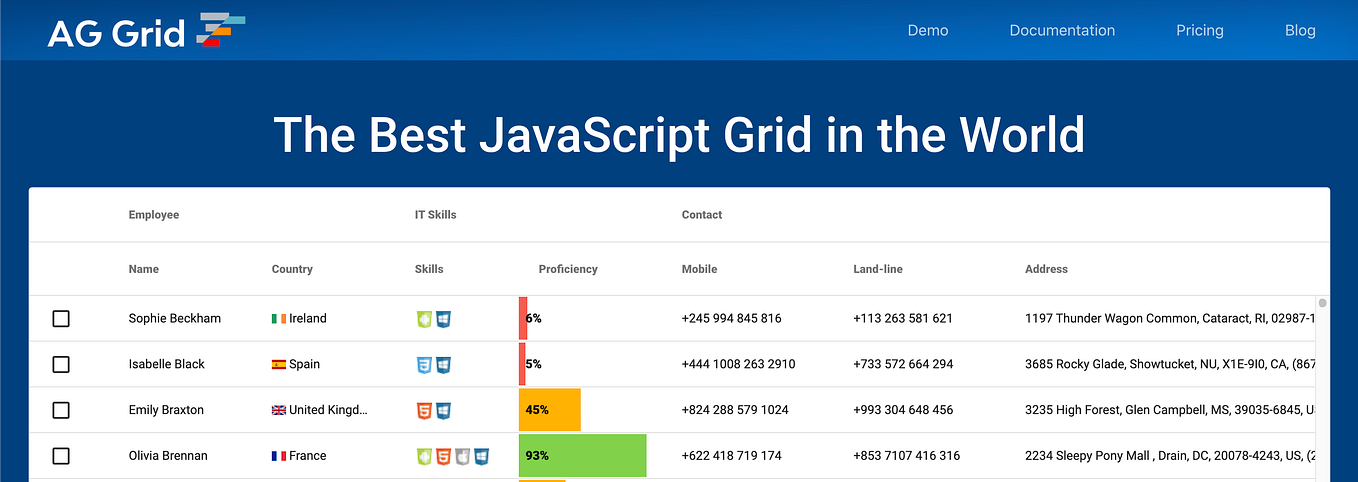Click mobile number +824 288 579 1024
Screen dimensions: 1358x482
(x=735, y=410)
